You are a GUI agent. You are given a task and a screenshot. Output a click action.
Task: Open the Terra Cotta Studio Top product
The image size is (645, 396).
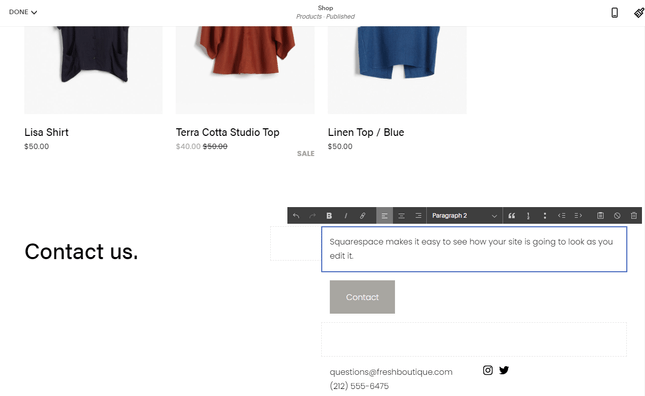pos(227,132)
